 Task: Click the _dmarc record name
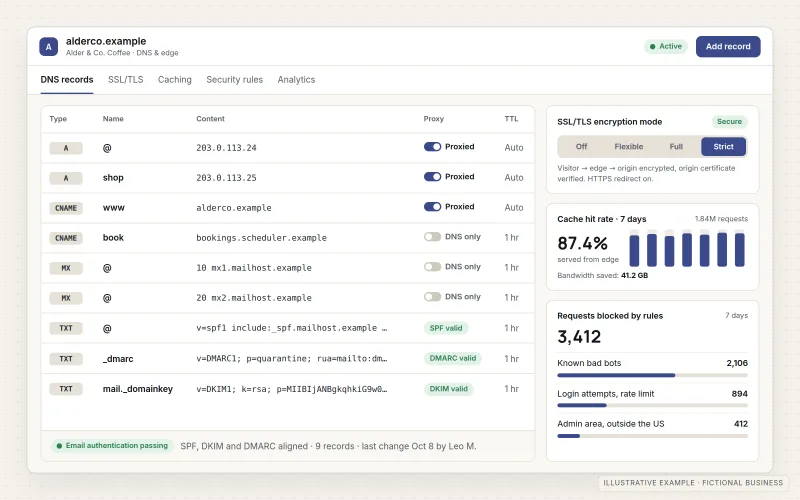point(118,359)
